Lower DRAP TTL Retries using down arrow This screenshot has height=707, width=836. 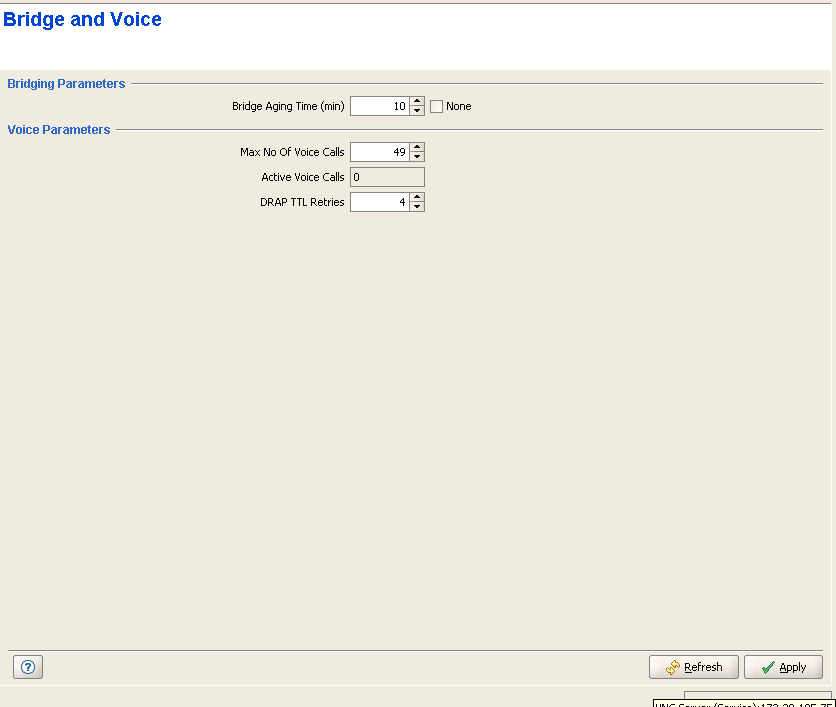[x=417, y=206]
